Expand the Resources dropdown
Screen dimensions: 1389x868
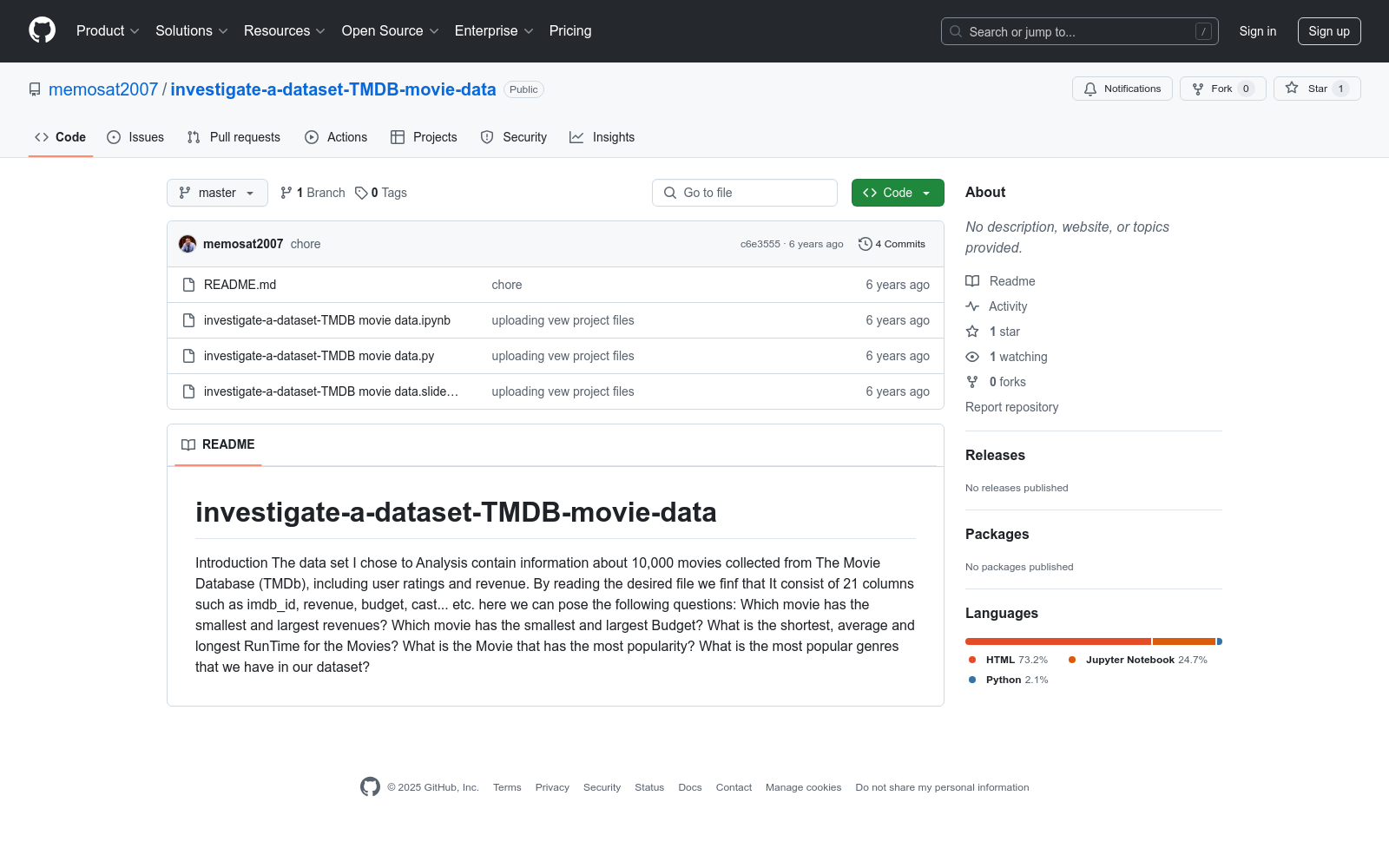point(285,30)
